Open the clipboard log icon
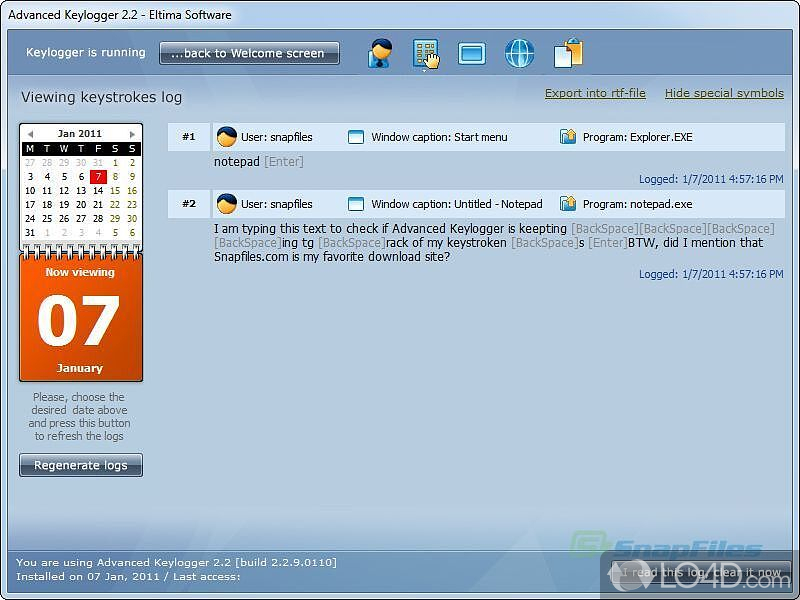The width and height of the screenshot is (800, 600). point(568,53)
